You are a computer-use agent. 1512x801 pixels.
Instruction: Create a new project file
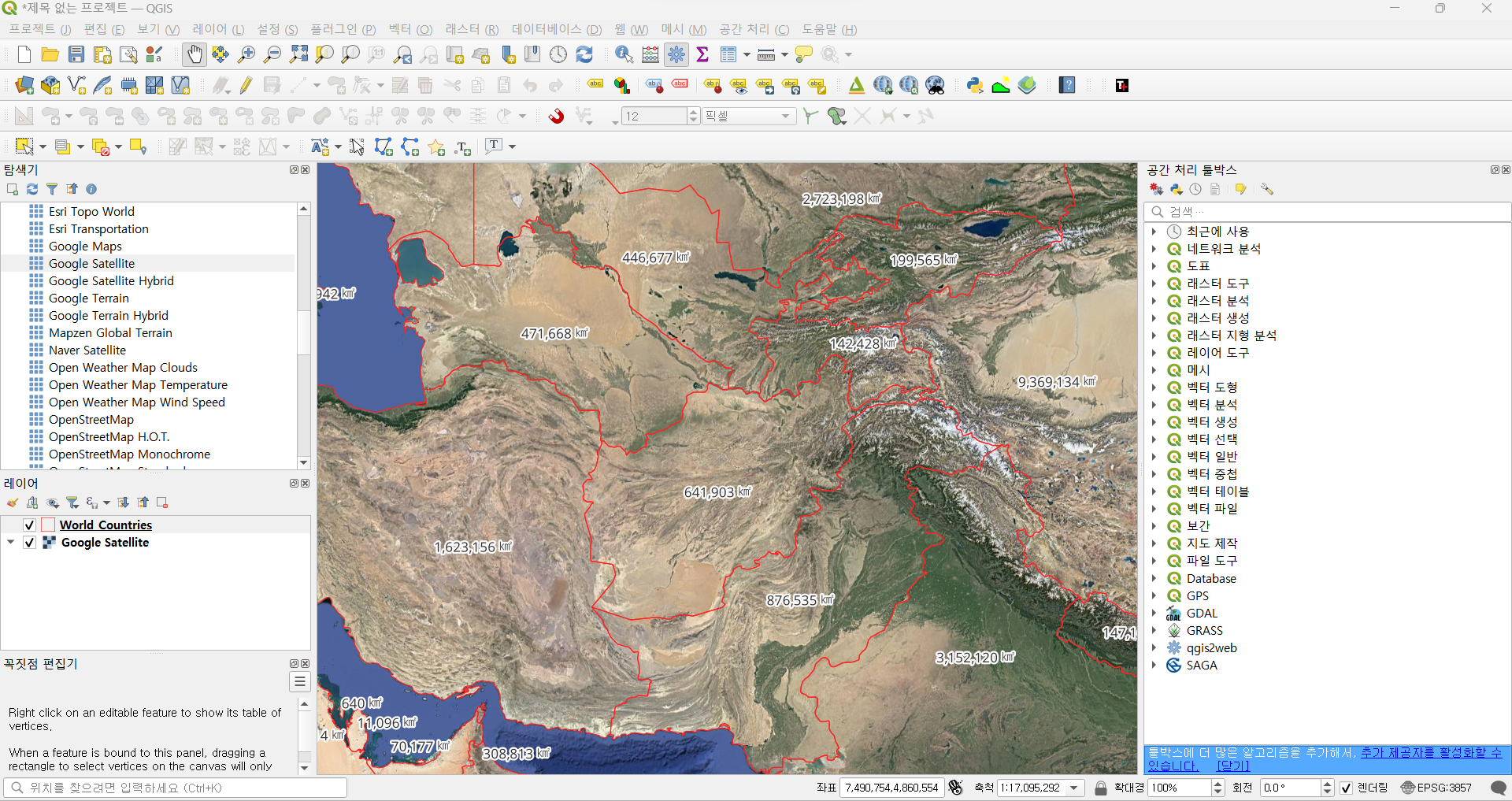24,54
